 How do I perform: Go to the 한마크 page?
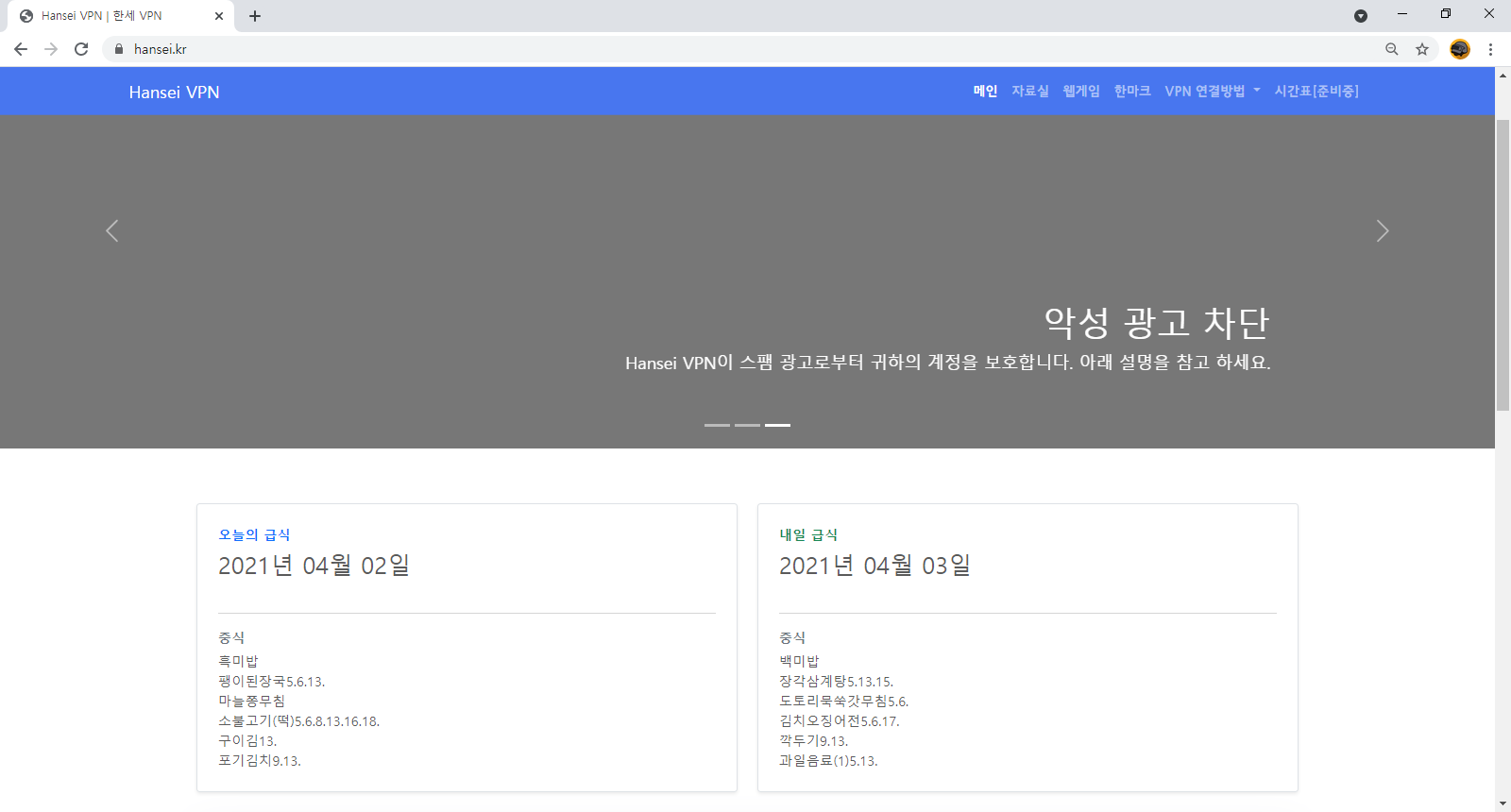tap(1131, 92)
